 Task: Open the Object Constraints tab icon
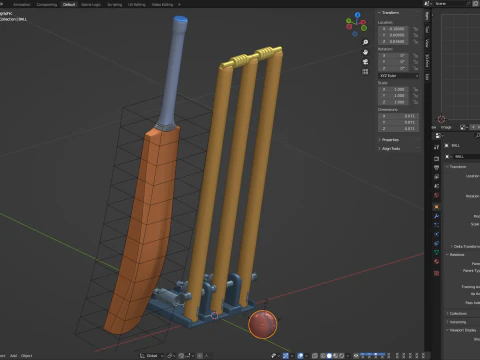pos(436,243)
